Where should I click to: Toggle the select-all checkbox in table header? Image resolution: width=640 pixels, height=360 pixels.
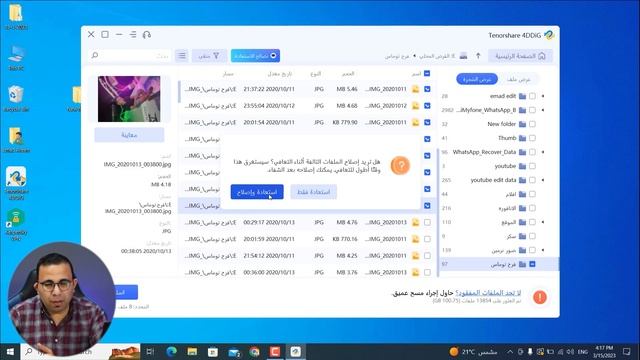tap(427, 73)
